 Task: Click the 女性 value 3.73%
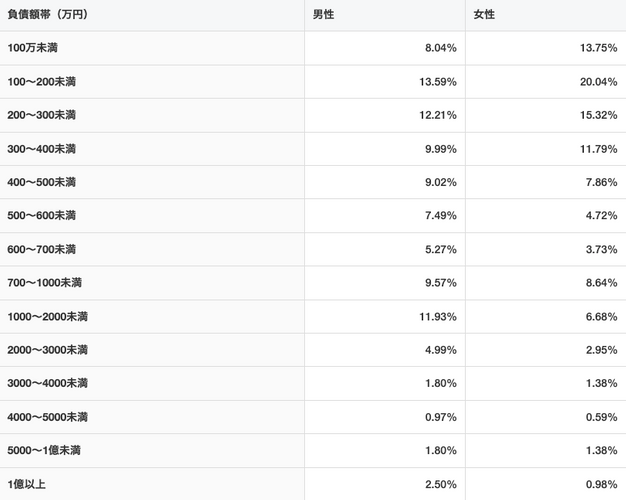[599, 249]
